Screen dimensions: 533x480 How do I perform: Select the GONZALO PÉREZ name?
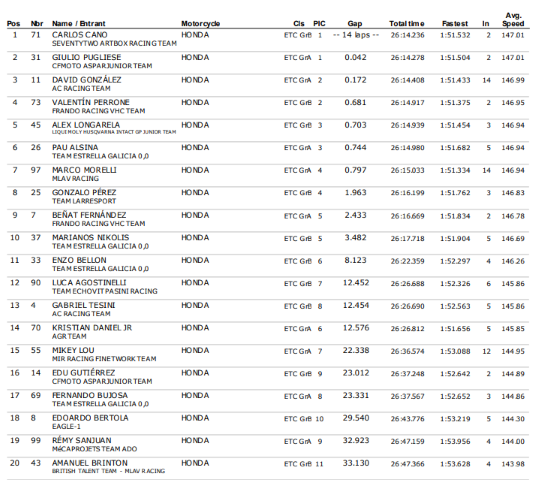(x=84, y=192)
